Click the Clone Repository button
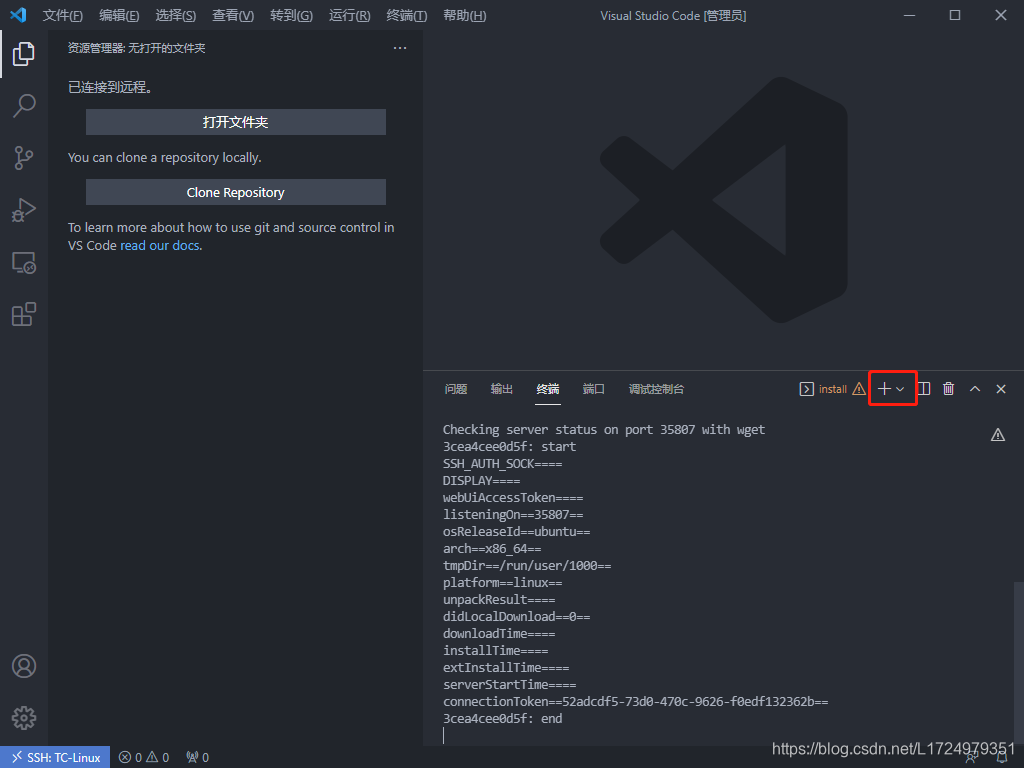Viewport: 1024px width, 768px height. click(236, 193)
